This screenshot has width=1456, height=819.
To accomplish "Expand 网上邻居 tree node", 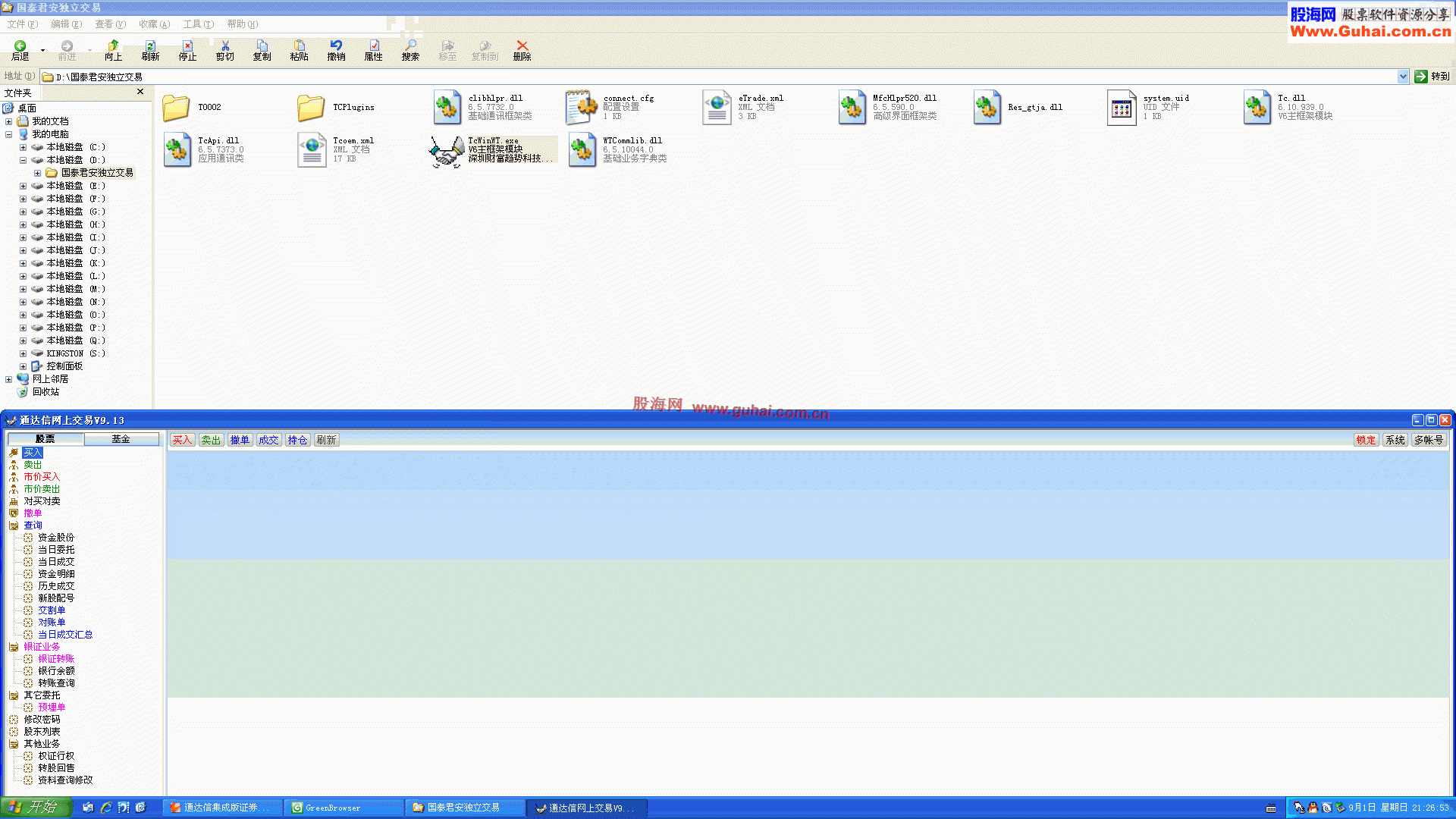I will click(9, 380).
